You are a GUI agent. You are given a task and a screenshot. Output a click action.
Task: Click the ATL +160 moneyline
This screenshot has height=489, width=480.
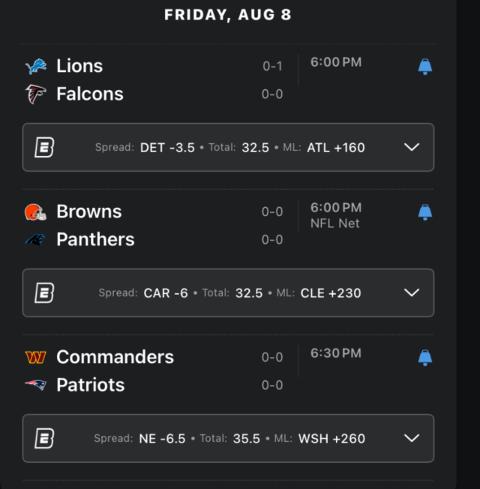(336, 148)
